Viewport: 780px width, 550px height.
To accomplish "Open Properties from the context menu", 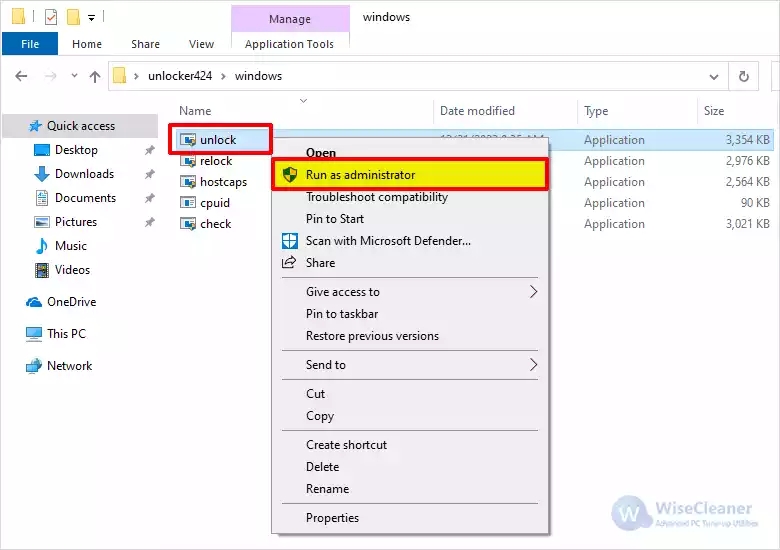I will (410, 518).
